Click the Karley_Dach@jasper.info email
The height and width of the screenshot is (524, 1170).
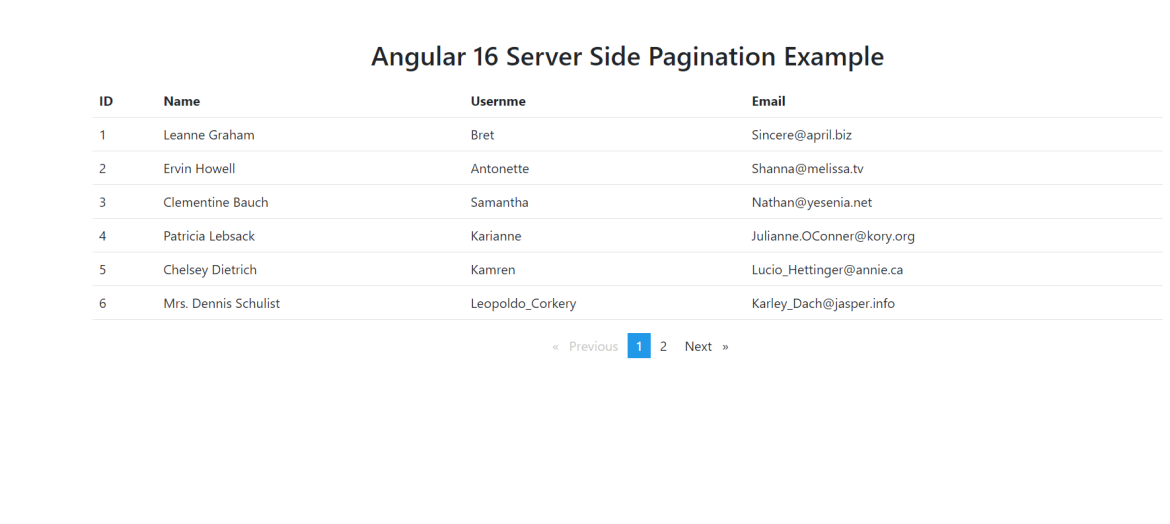tap(823, 304)
